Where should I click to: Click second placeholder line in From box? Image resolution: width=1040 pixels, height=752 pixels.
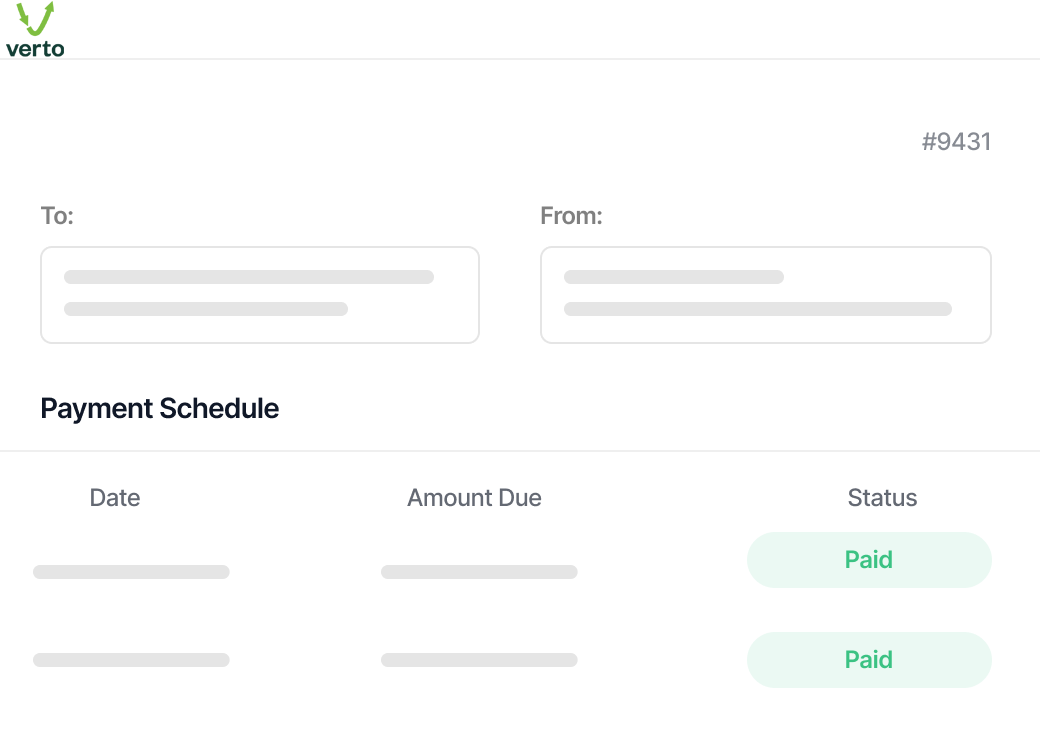coord(757,309)
